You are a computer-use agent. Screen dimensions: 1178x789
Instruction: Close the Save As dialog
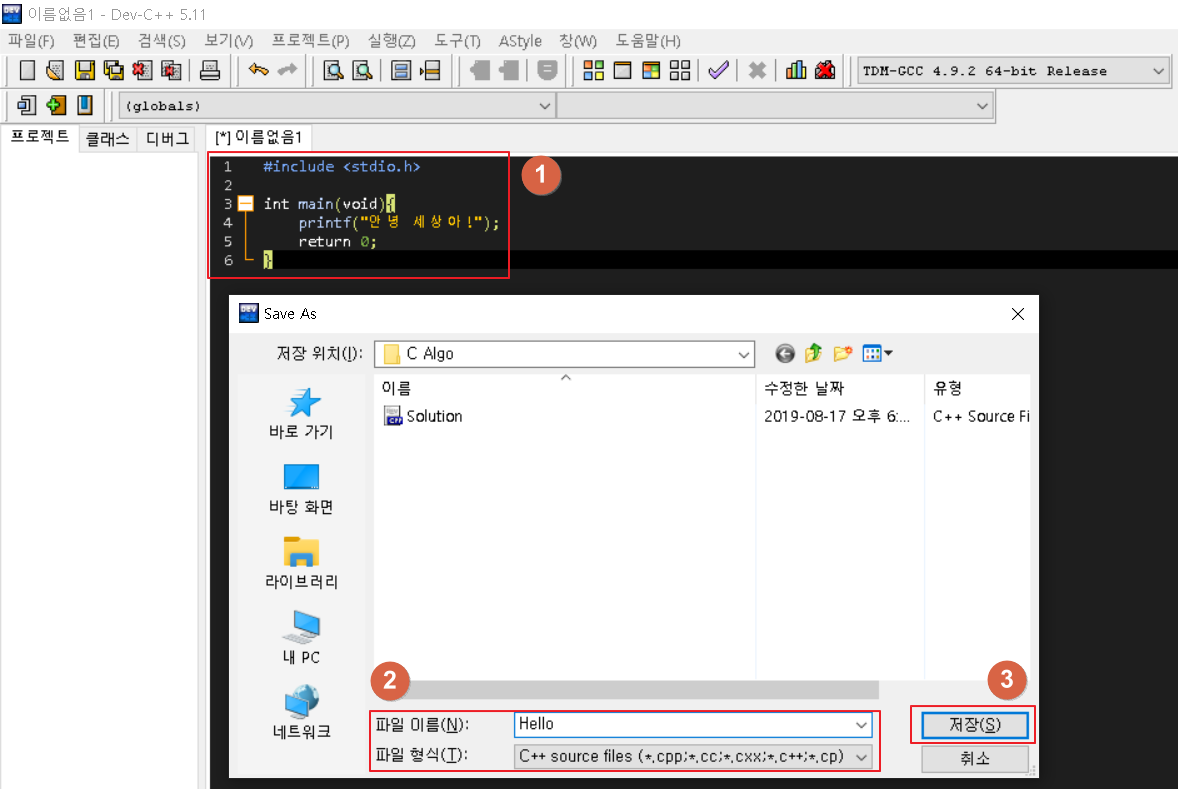[x=1017, y=314]
